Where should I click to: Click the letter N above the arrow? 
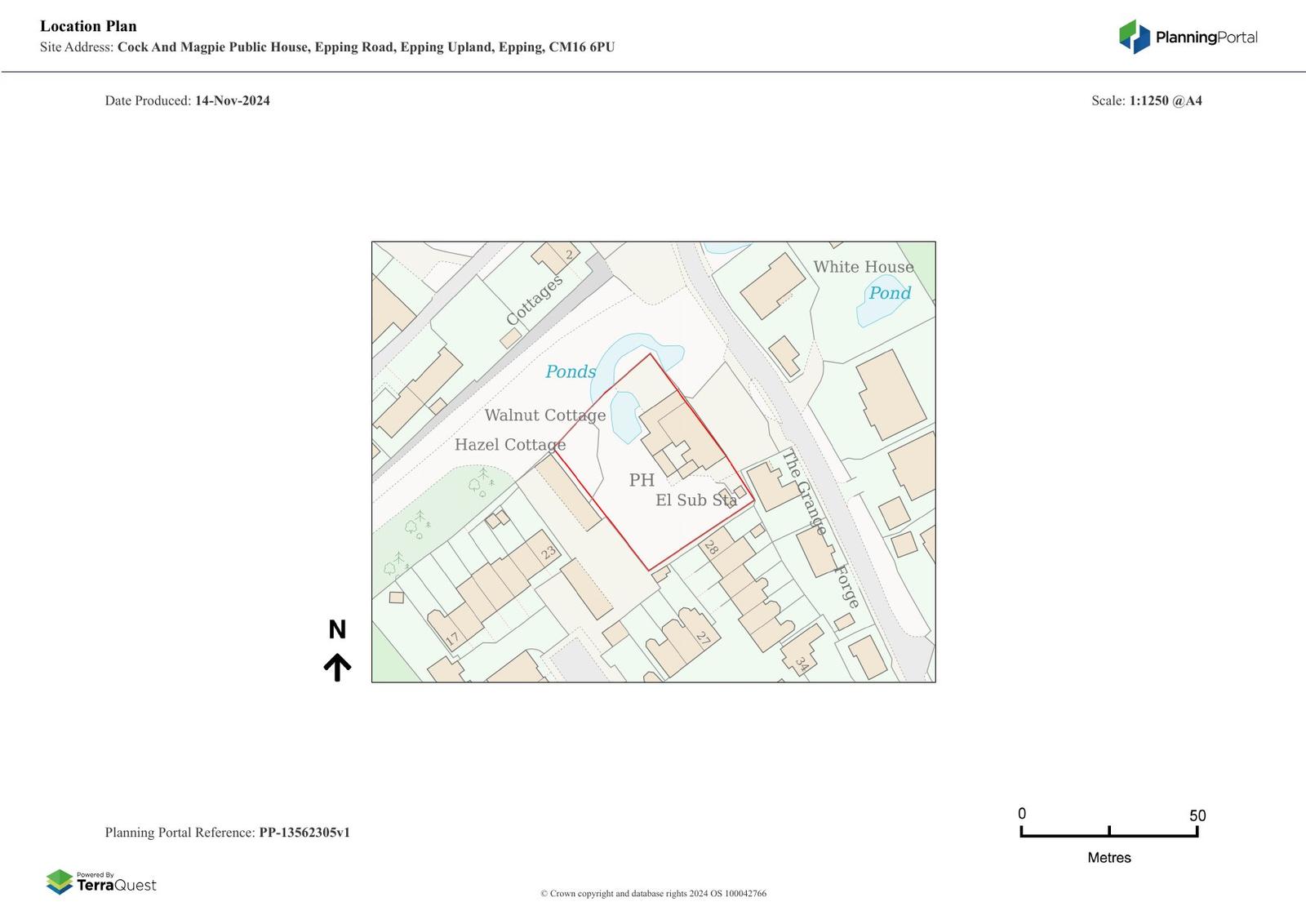pos(337,629)
